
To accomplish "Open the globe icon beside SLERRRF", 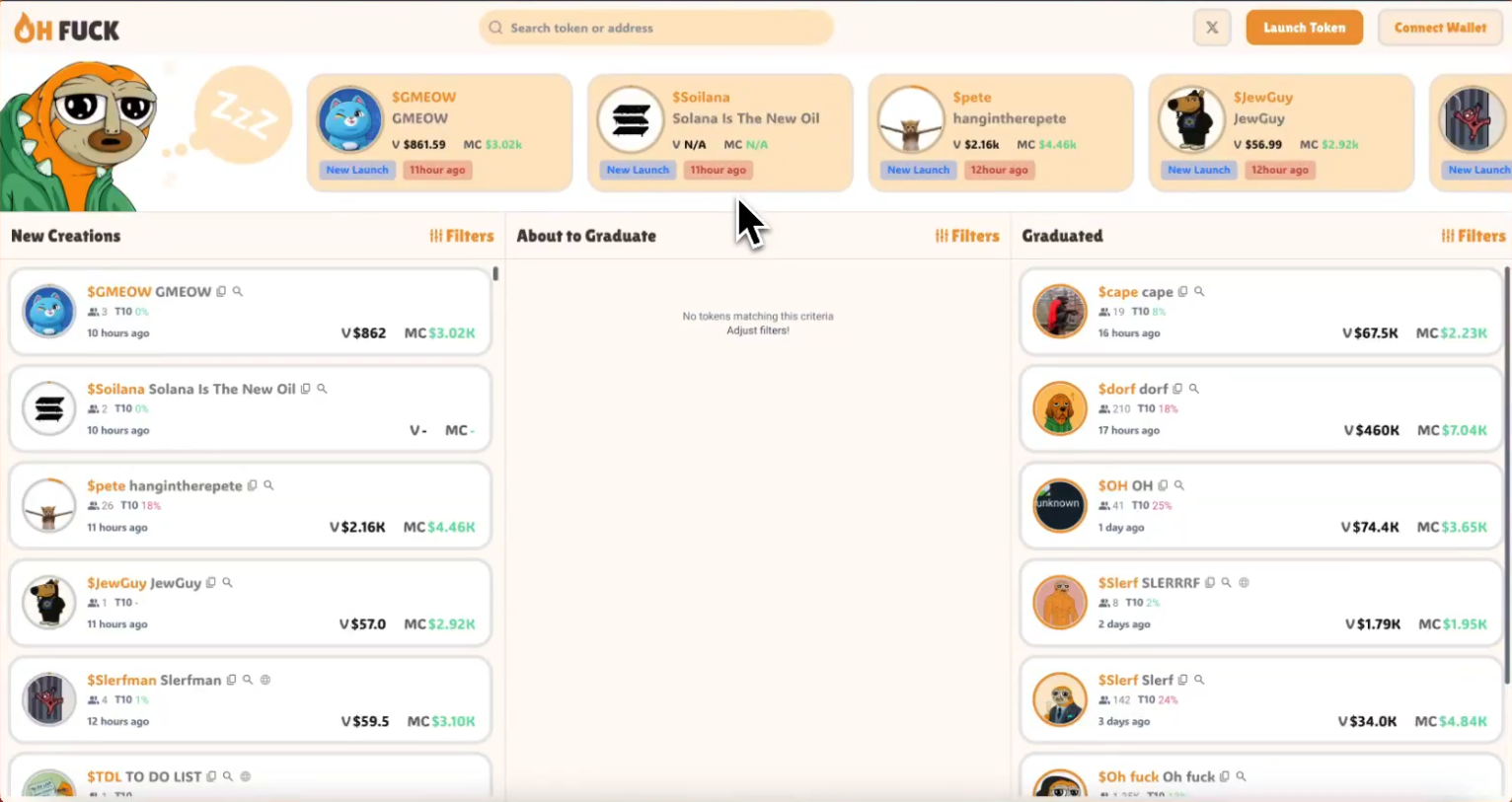I will (x=1244, y=583).
